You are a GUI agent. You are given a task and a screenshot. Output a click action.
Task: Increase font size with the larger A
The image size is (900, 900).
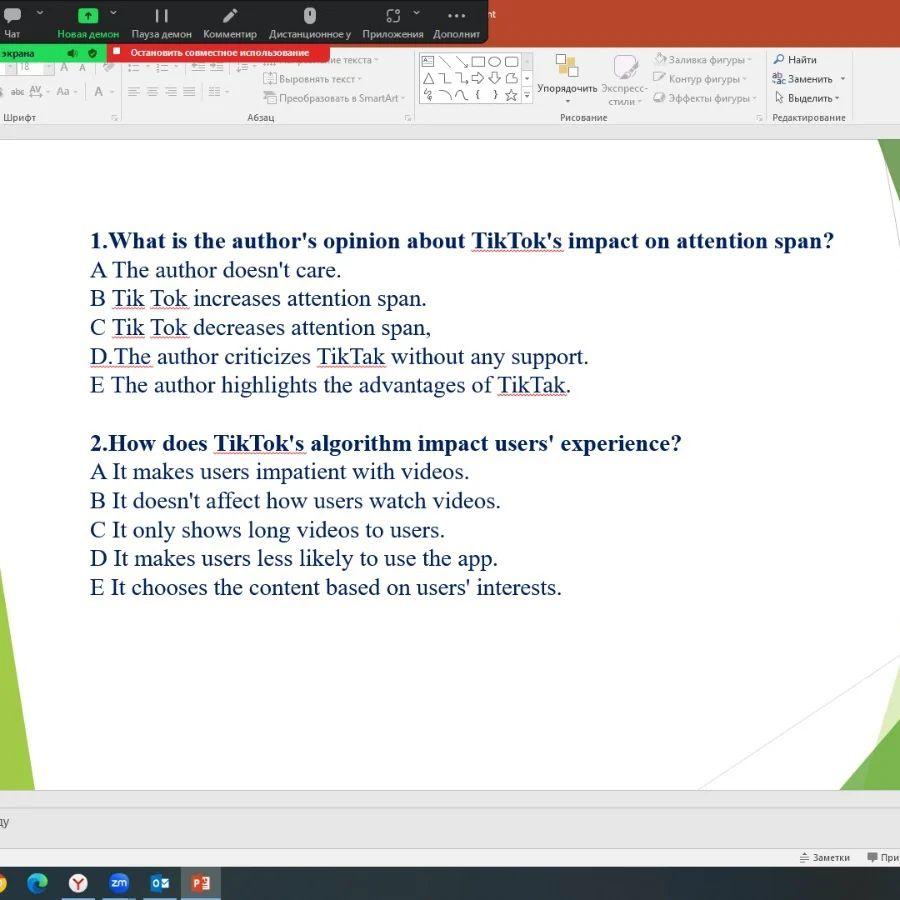point(64,68)
